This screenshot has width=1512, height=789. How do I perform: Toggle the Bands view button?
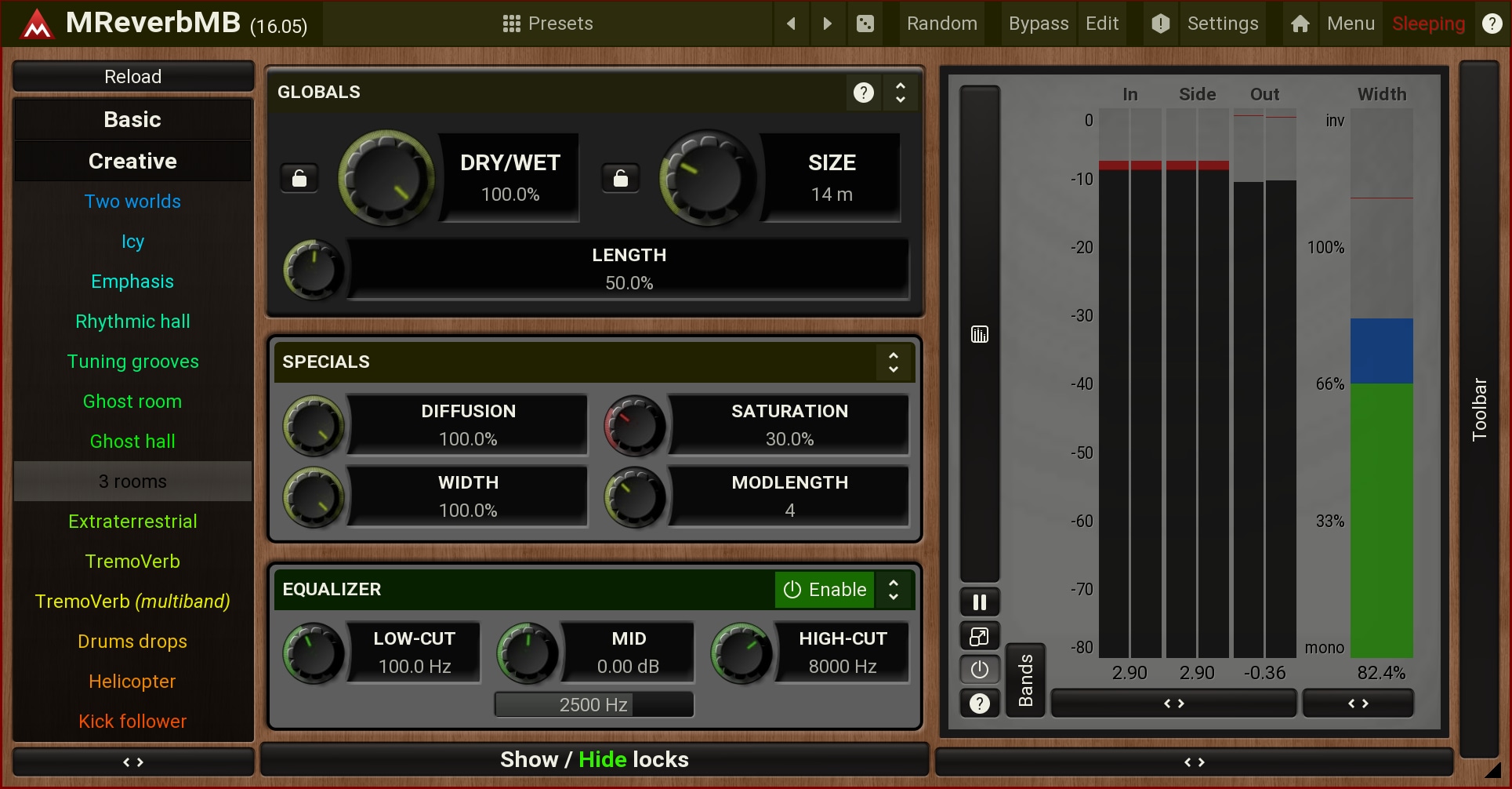coord(1025,680)
